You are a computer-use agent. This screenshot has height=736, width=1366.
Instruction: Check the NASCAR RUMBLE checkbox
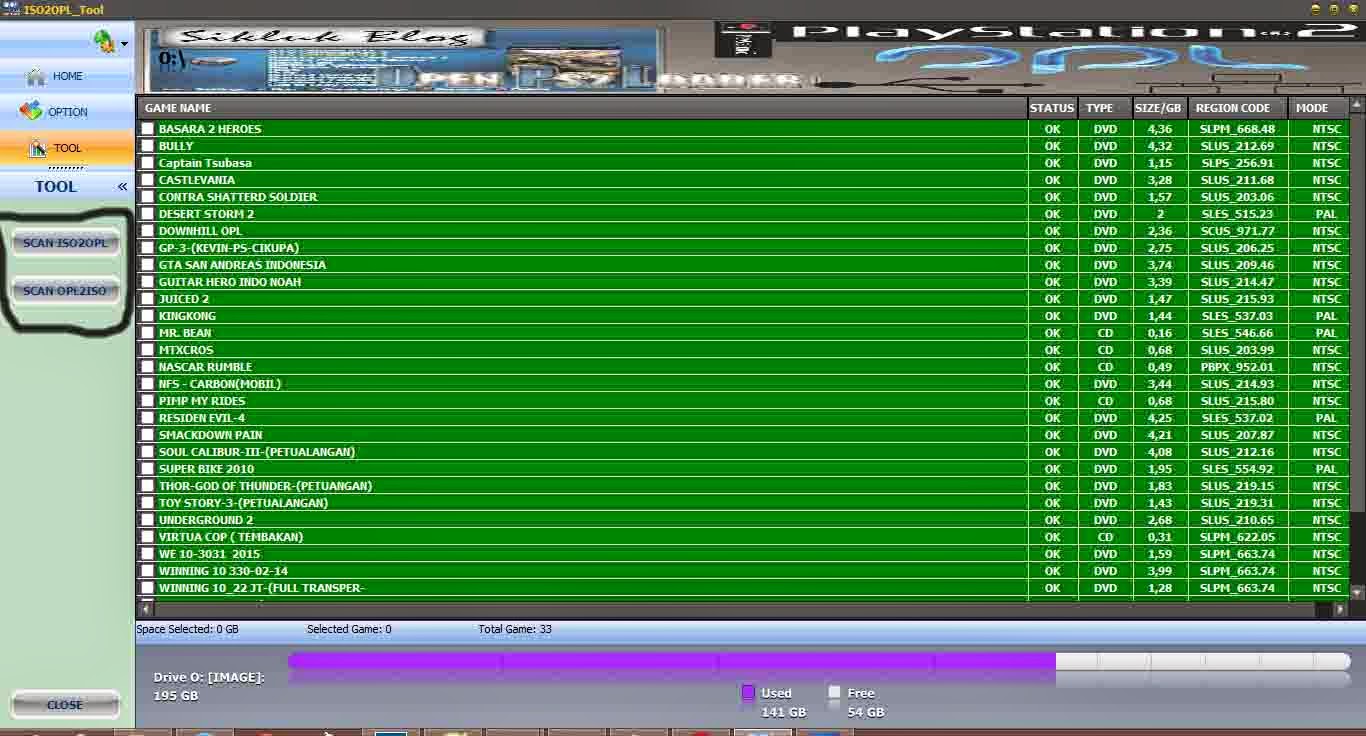148,367
